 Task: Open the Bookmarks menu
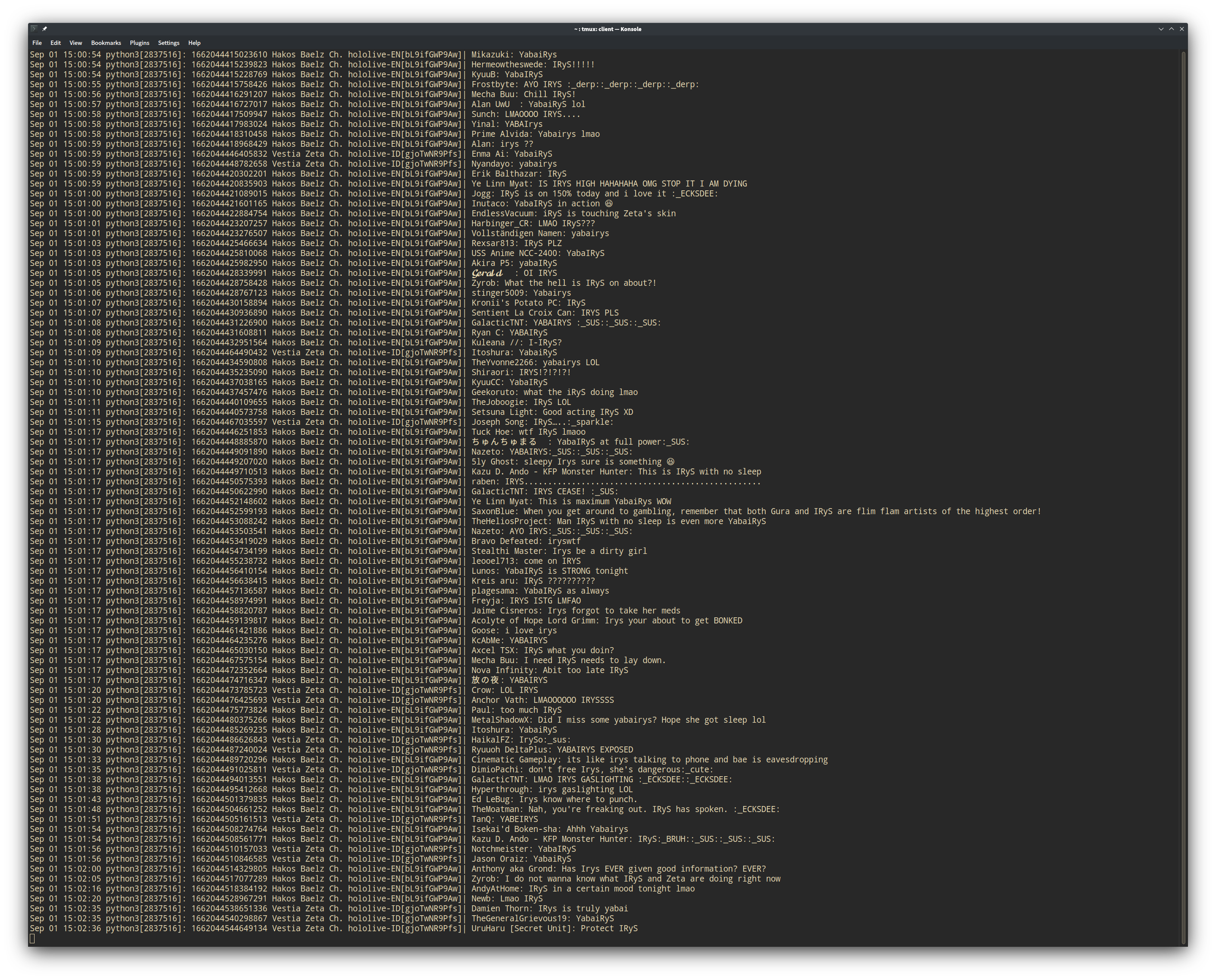[105, 43]
